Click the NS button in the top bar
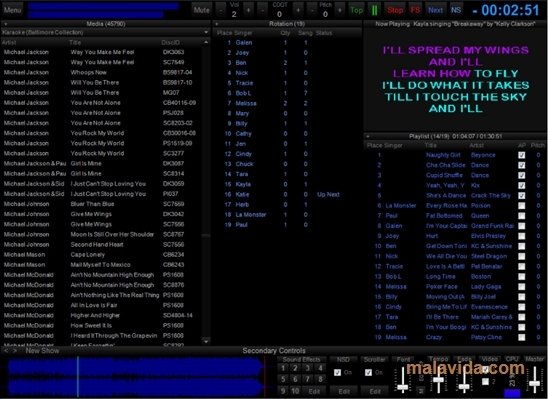The width and height of the screenshot is (548, 399). (x=456, y=10)
